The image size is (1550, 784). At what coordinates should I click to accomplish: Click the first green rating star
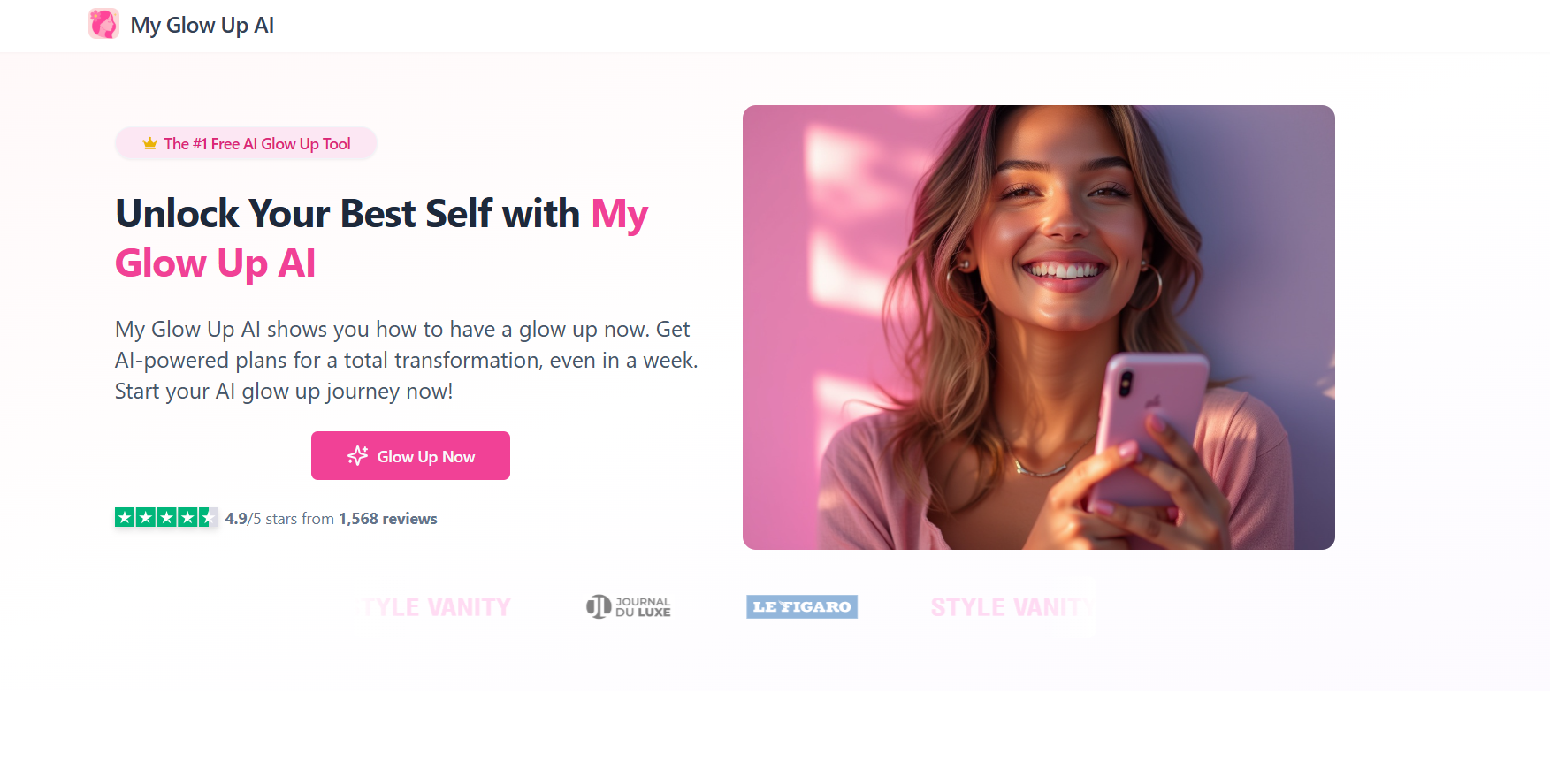point(125,517)
